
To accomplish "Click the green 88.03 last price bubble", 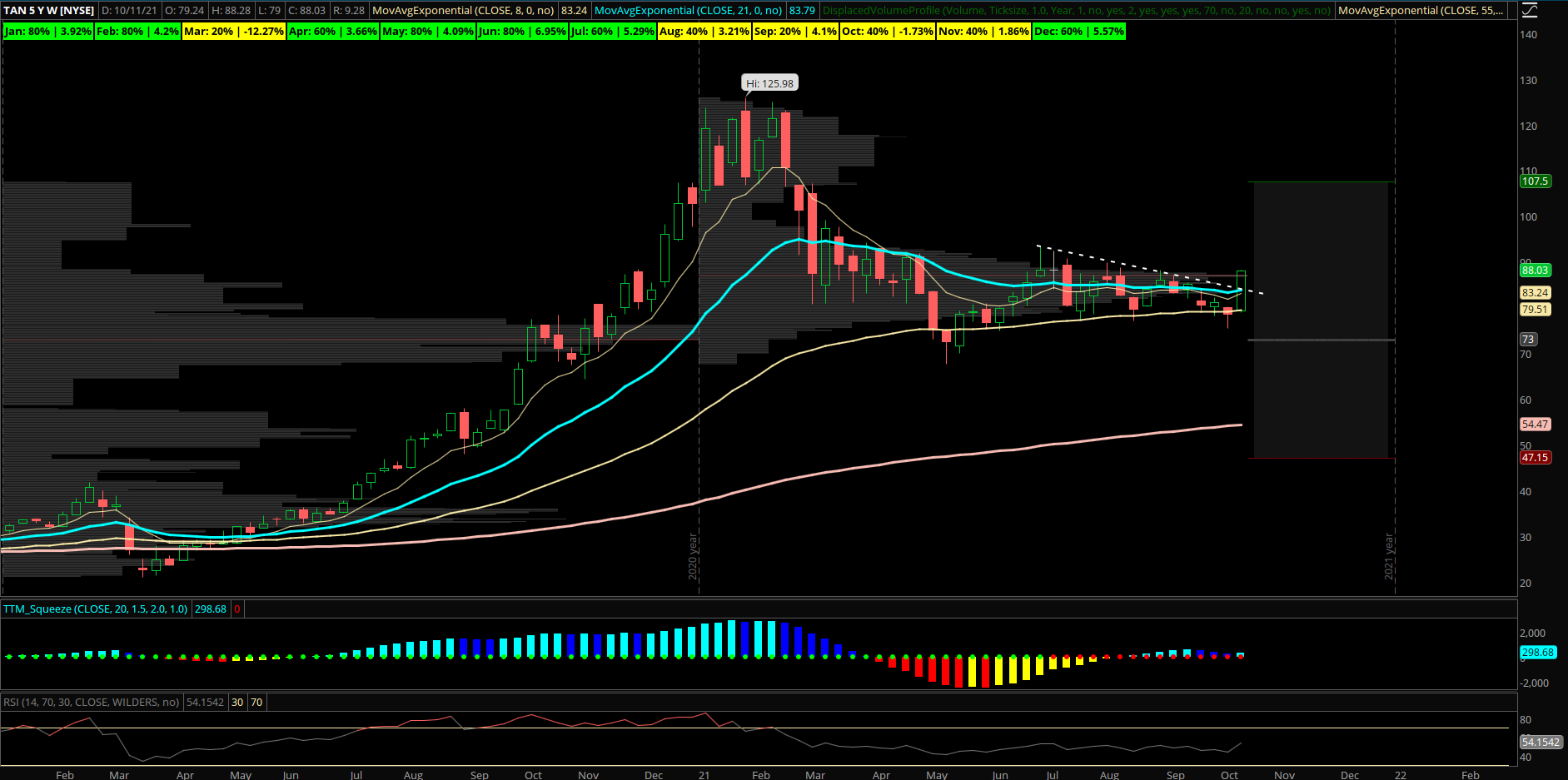I will pos(1536,271).
